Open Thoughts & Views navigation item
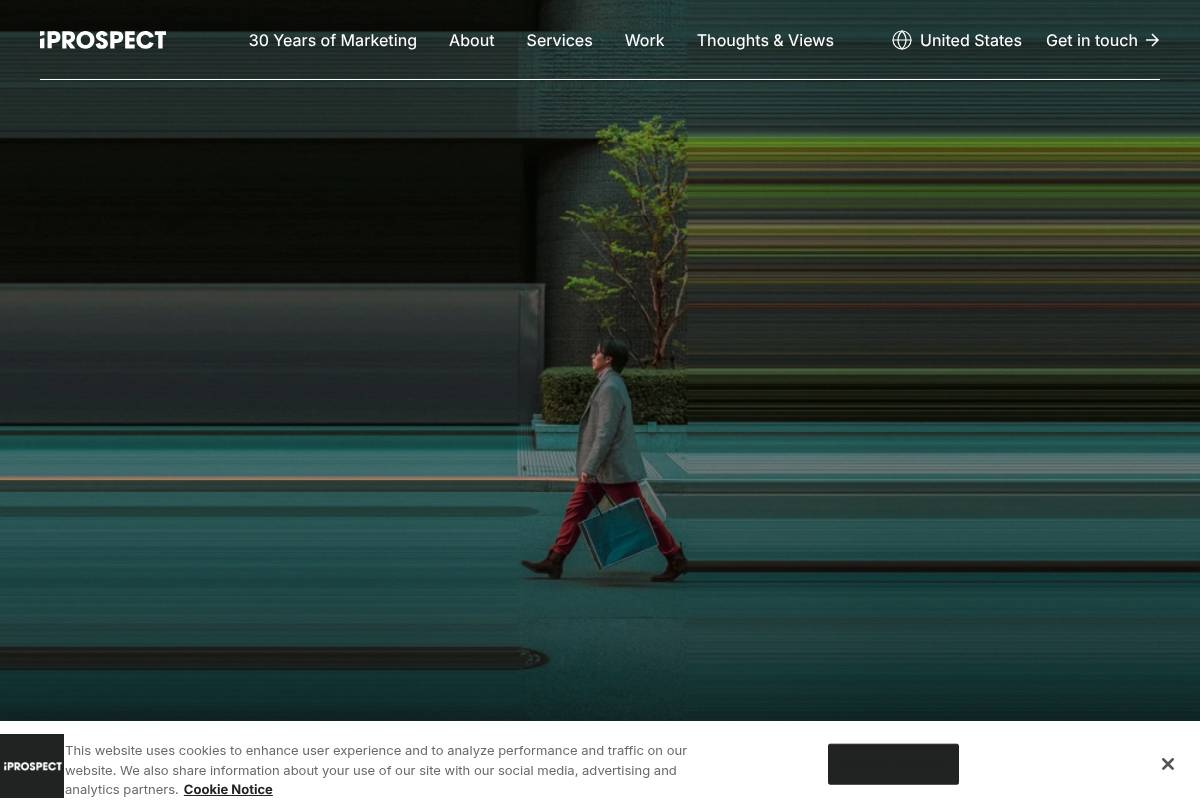Viewport: 1200px width, 800px height. (765, 40)
